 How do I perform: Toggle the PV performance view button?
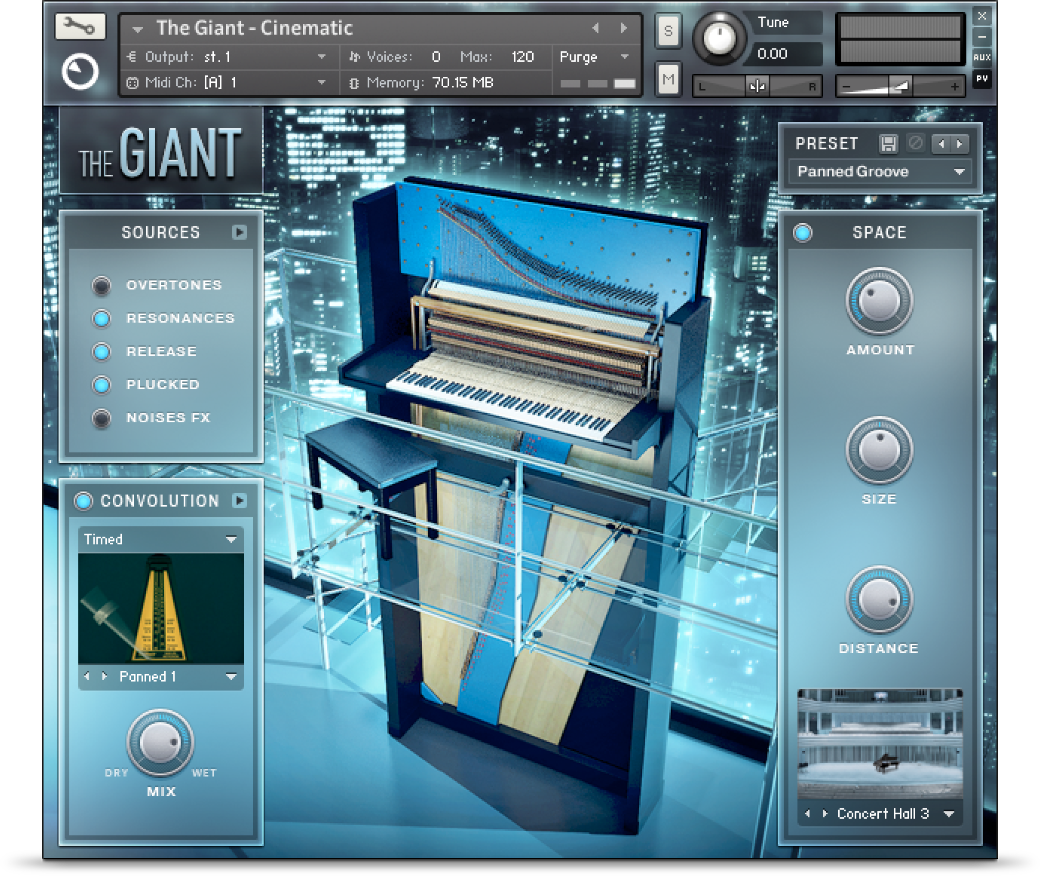click(x=982, y=79)
